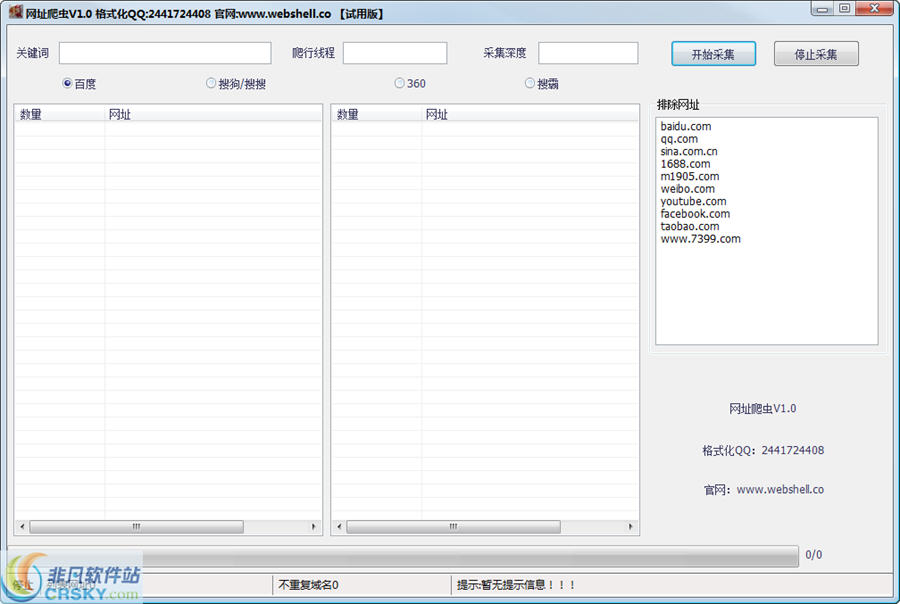Click the app icon in title bar
900x604 pixels.
15,12
